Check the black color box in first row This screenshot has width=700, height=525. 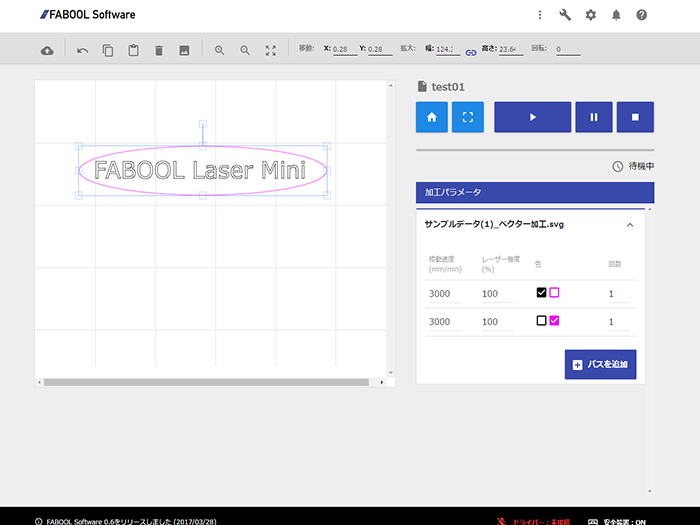541,292
